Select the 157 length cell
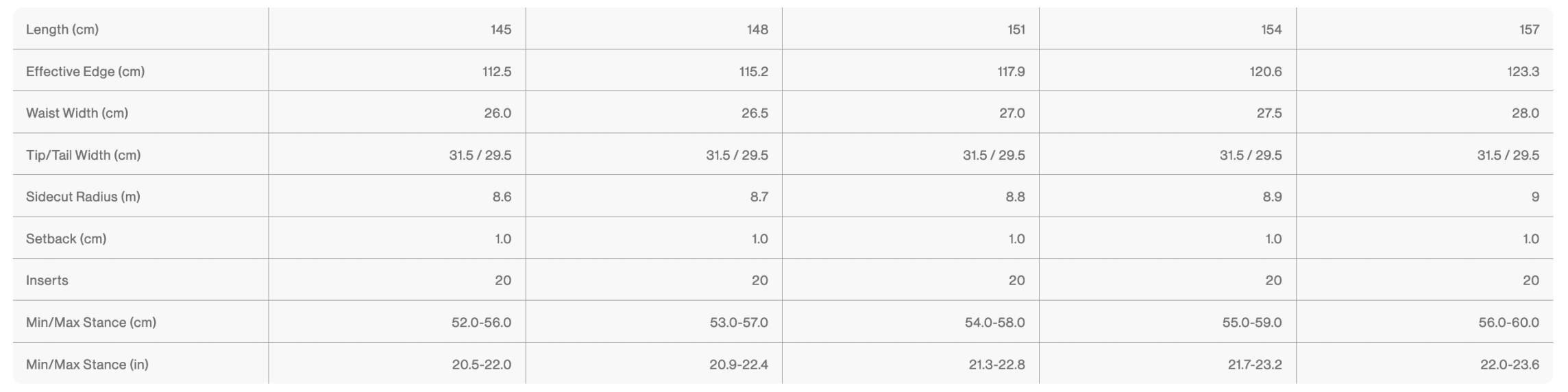Image resolution: width=1568 pixels, height=392 pixels. click(x=1529, y=29)
